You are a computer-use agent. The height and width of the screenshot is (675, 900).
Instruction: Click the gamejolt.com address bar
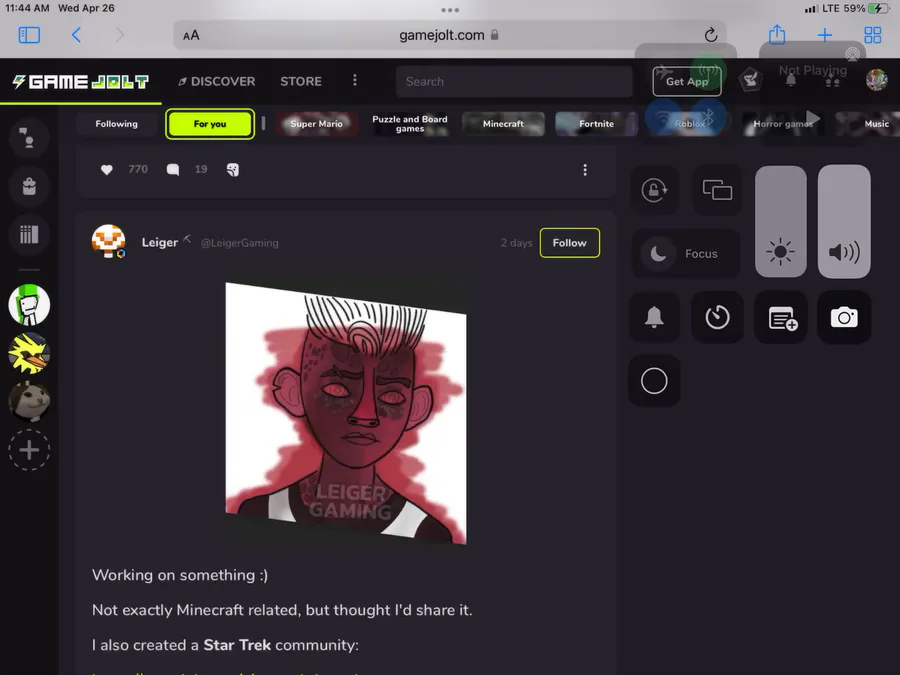(450, 35)
